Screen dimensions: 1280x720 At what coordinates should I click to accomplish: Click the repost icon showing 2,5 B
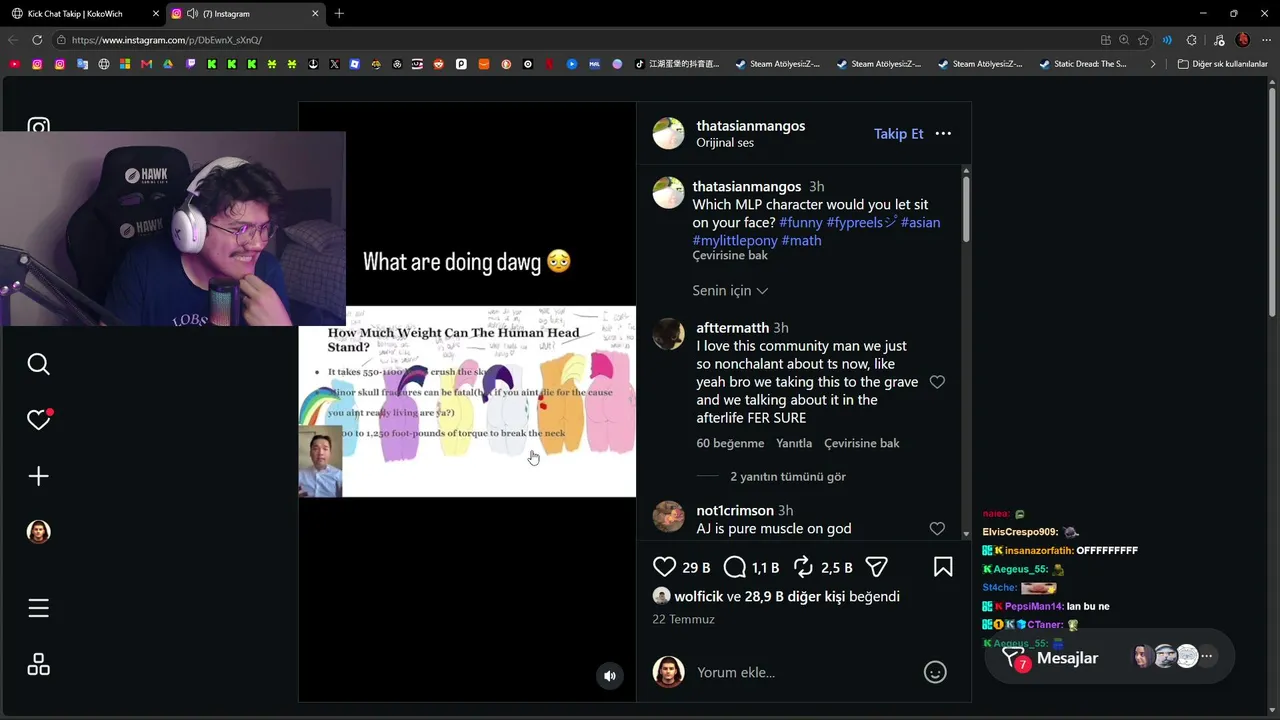(x=803, y=568)
